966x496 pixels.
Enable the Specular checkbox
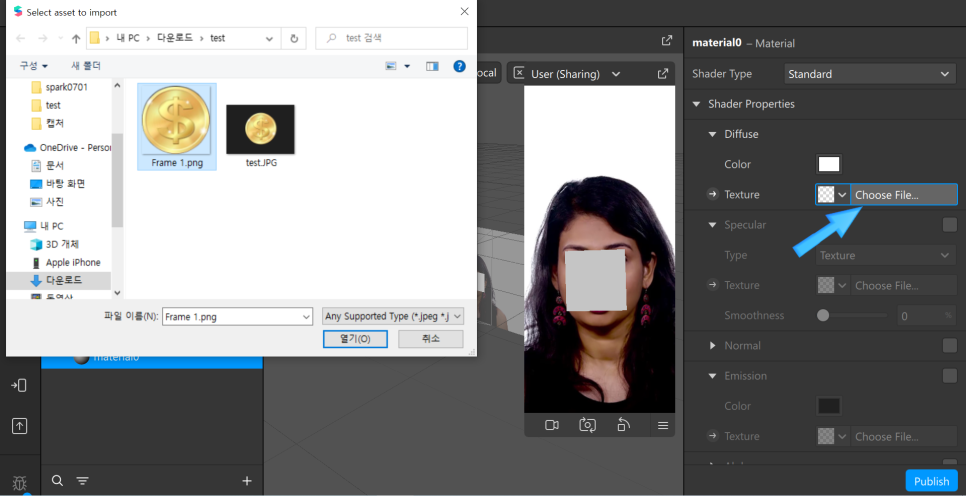point(949,225)
